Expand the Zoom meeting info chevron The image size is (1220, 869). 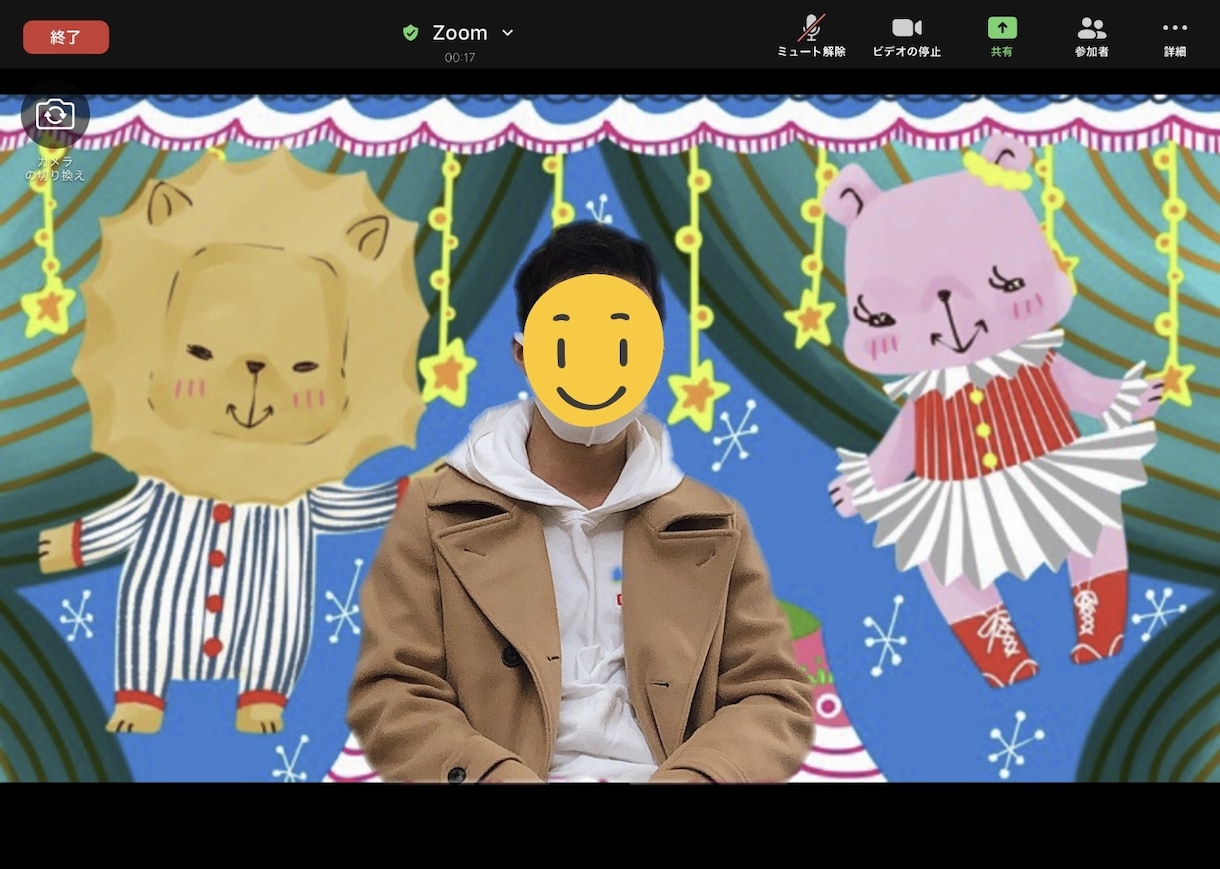pyautogui.click(x=507, y=33)
